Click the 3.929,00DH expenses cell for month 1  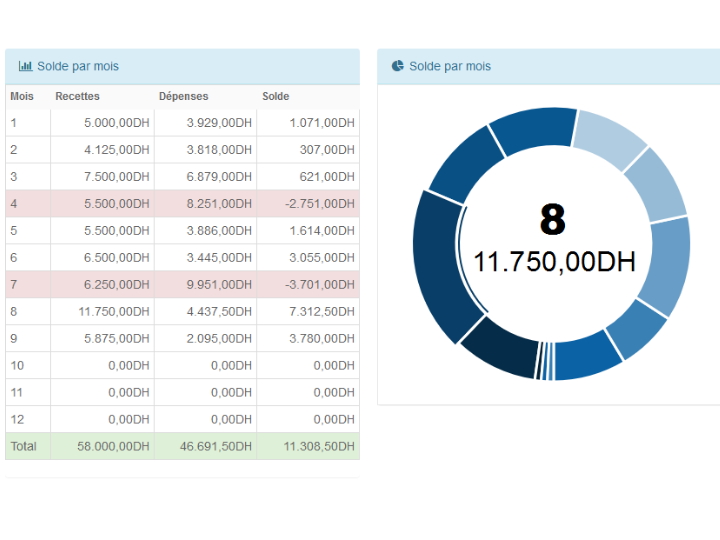pos(220,123)
